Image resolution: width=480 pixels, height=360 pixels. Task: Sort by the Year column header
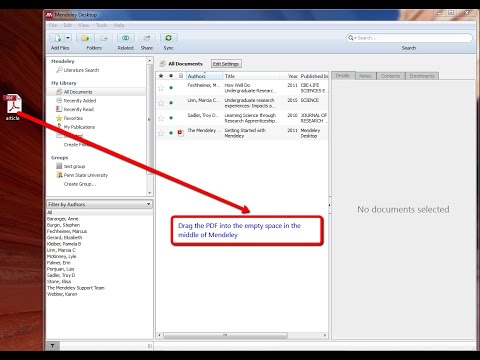pyautogui.click(x=293, y=76)
